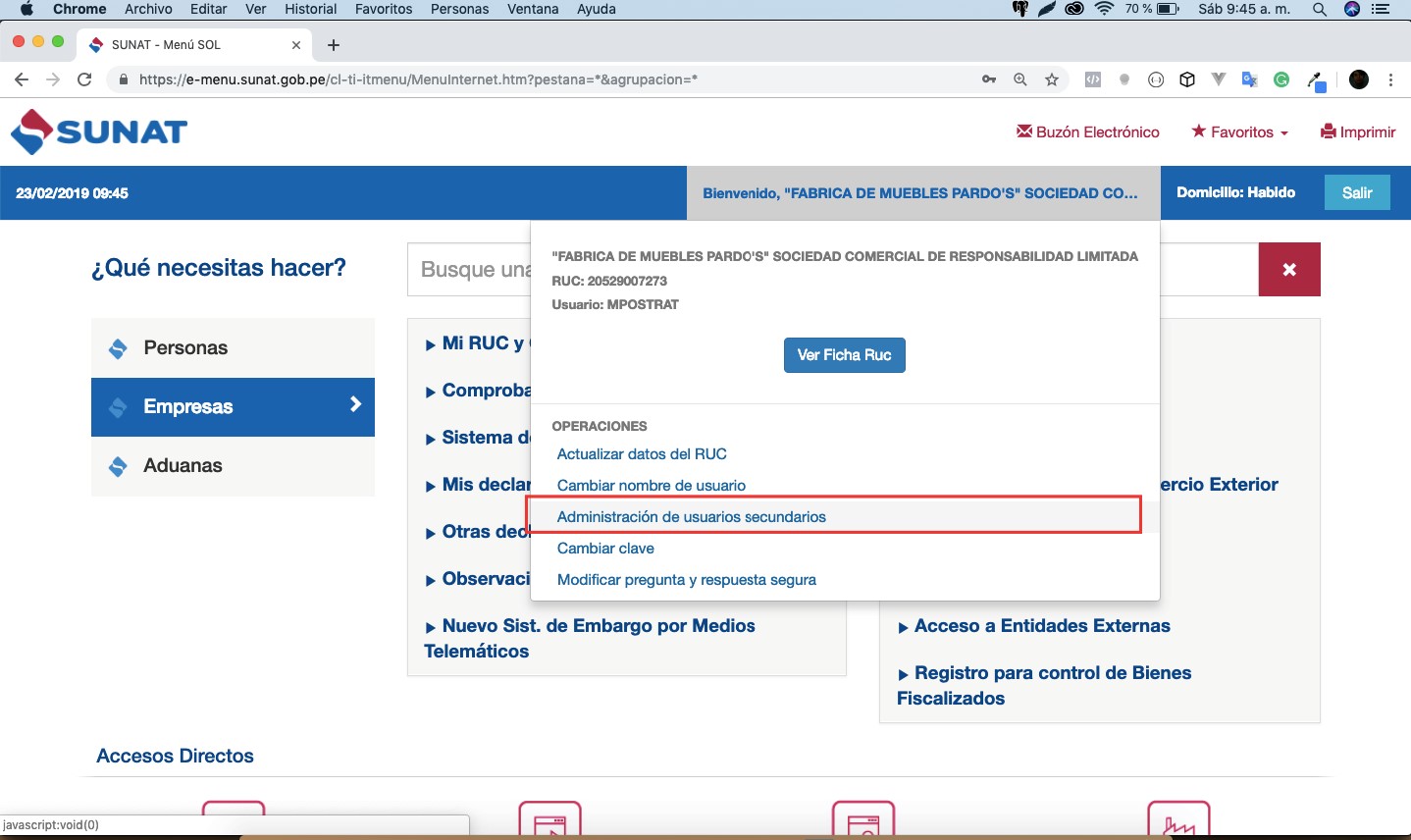Click the lock icon in address bar
The image size is (1411, 840).
124,80
